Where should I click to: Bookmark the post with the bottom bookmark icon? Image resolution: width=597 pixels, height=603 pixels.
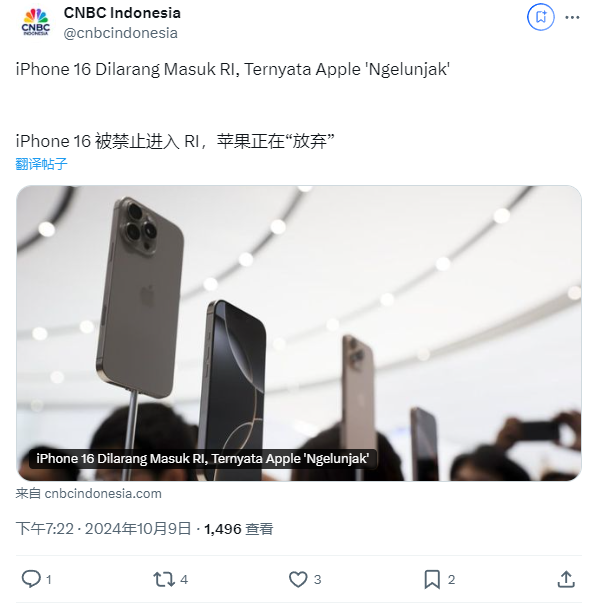(x=432, y=579)
